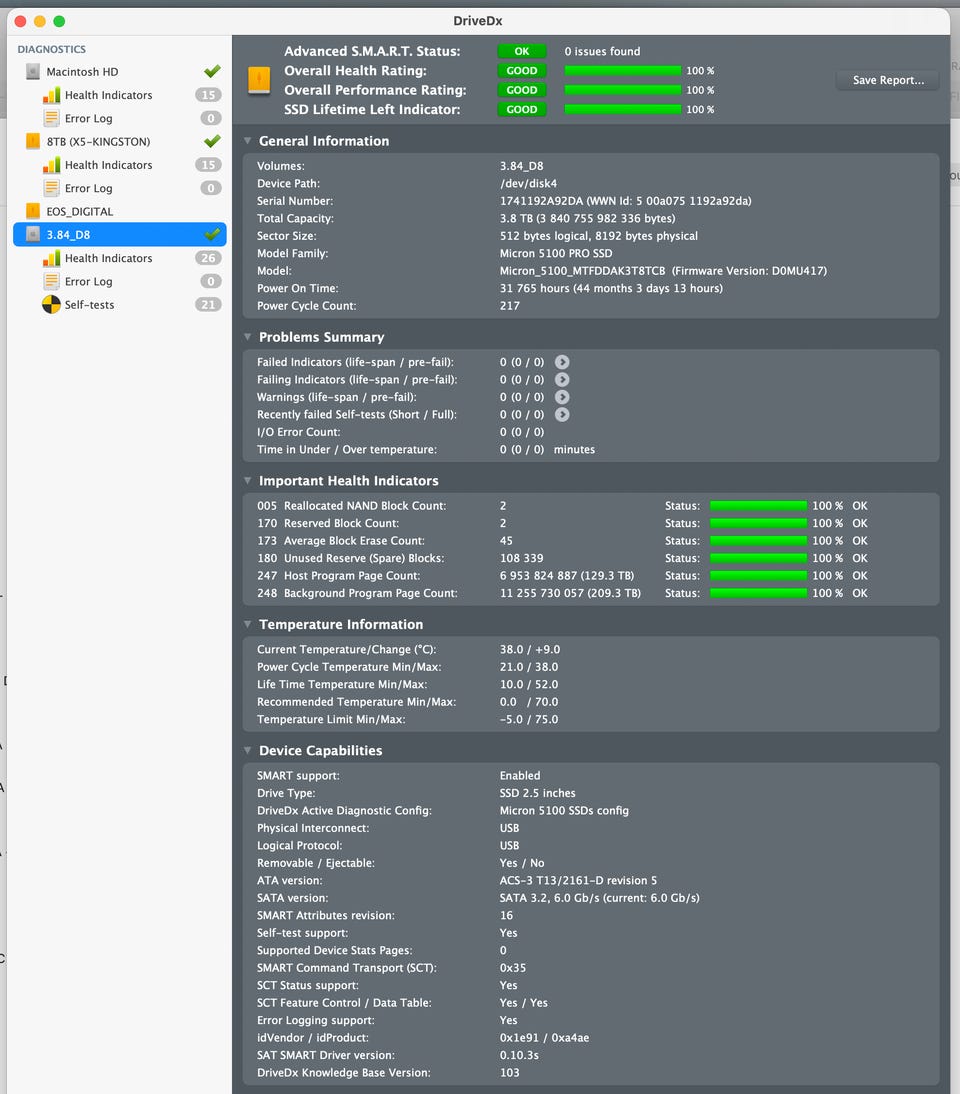Click the Macintosh HD drive icon

(x=33, y=71)
